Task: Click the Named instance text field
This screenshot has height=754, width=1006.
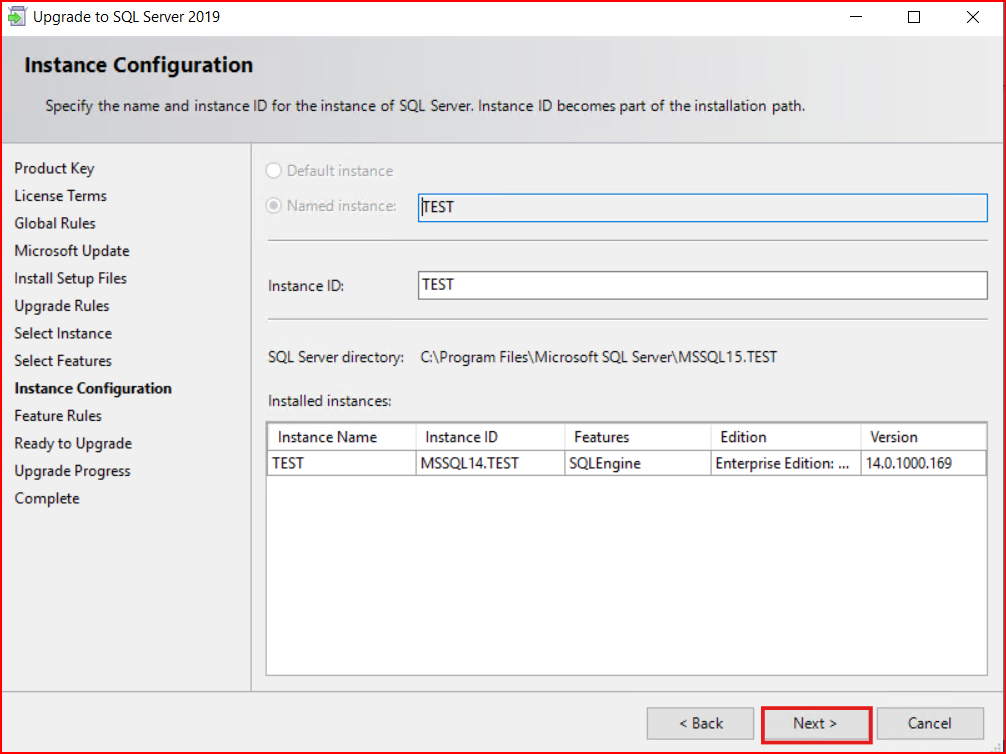Action: tap(702, 207)
